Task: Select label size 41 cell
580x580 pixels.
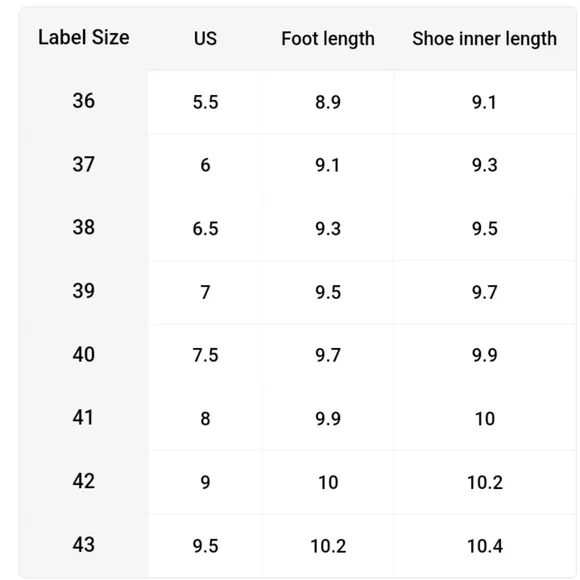Action: point(83,418)
